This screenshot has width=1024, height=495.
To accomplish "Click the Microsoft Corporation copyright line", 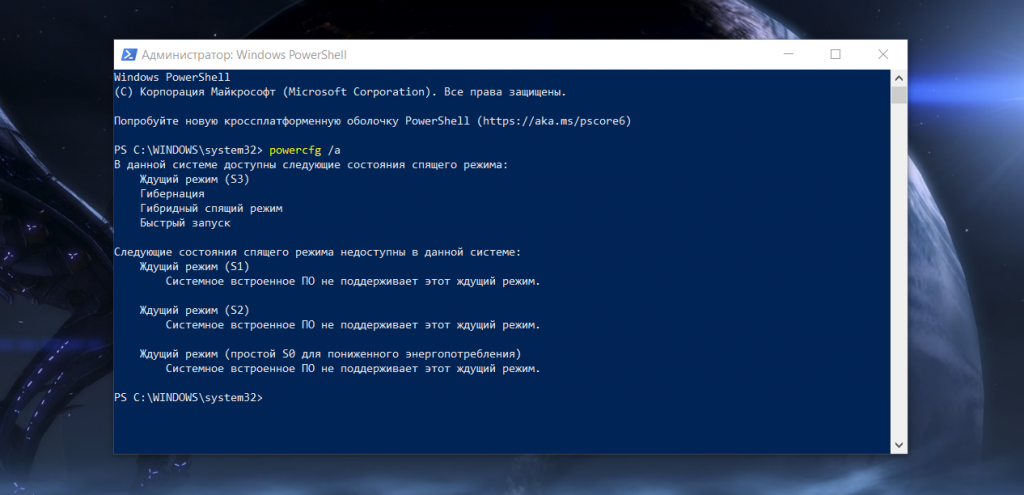I will [x=340, y=92].
